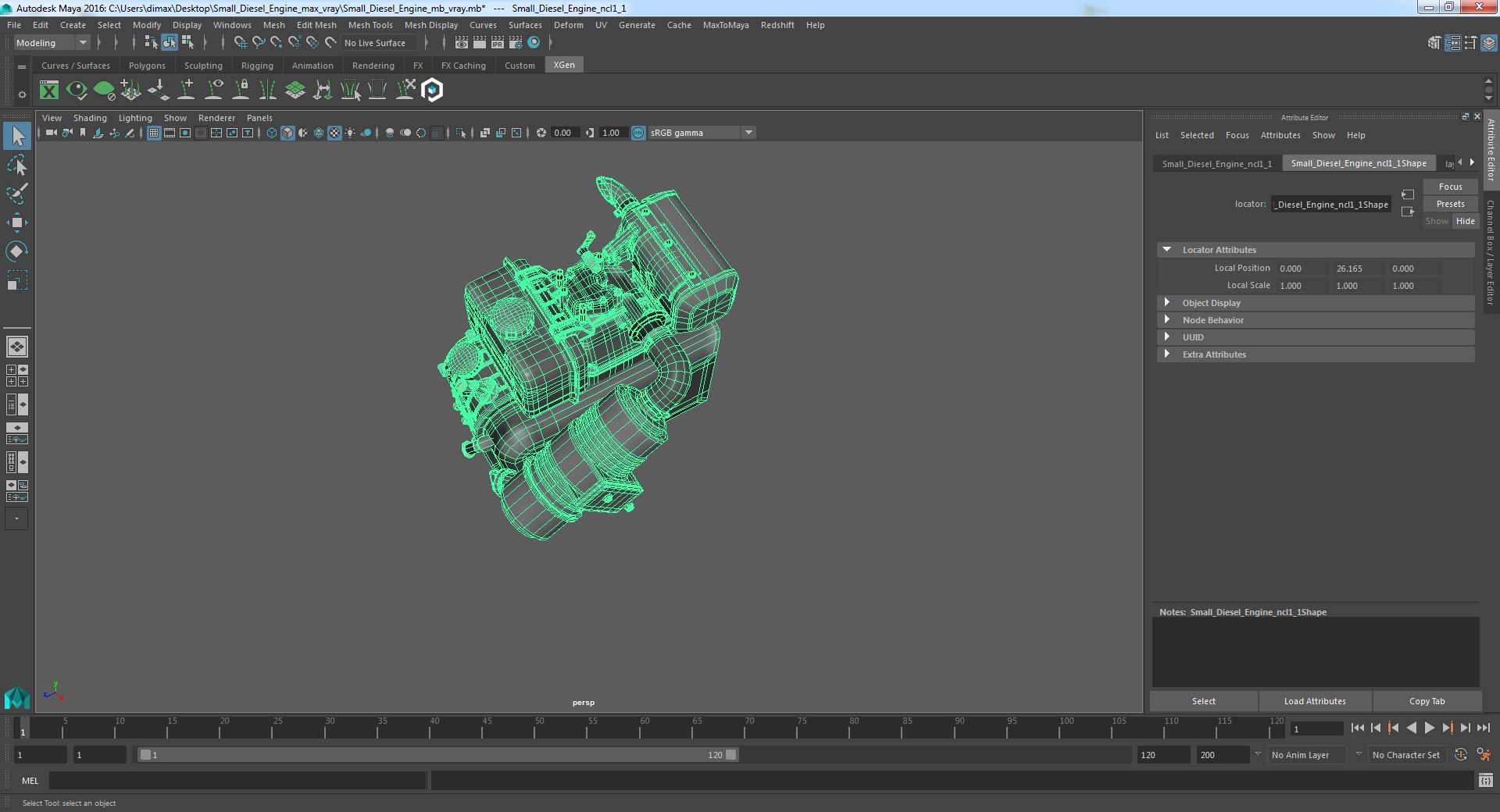Jump to the start of playback range
The width and height of the screenshot is (1500, 812).
click(1357, 728)
